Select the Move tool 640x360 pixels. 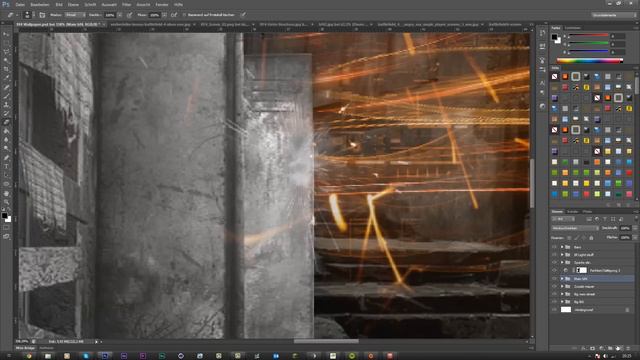6,34
